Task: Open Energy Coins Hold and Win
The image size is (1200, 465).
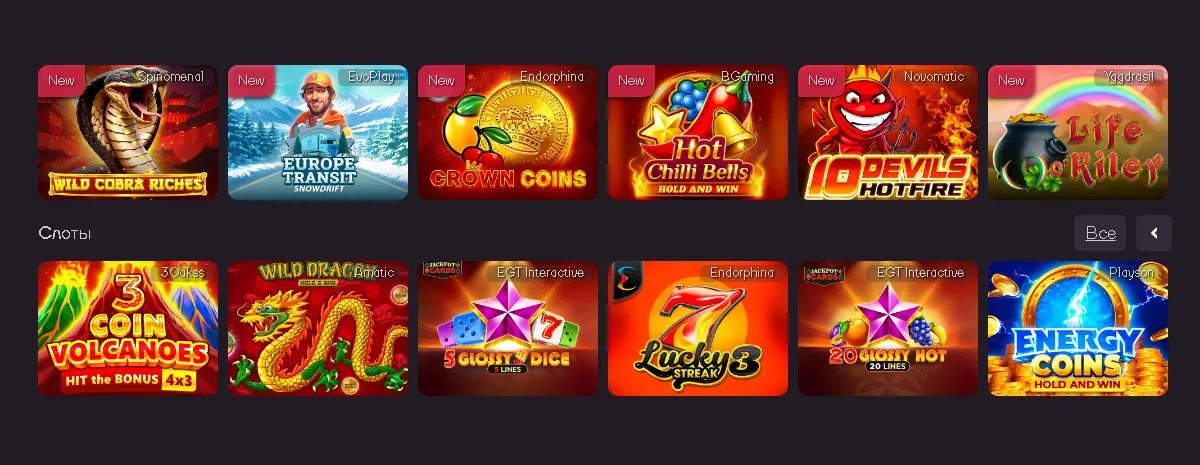Action: click(1078, 329)
